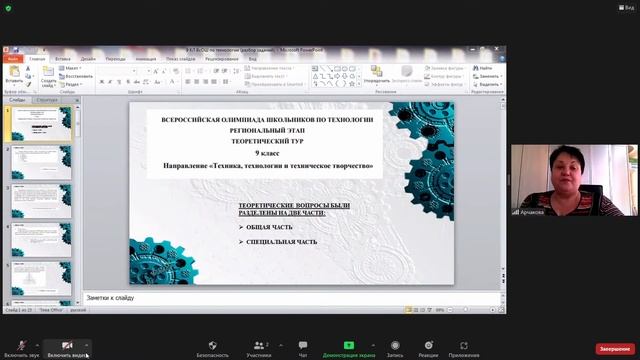640x360 pixels.
Task: Open the Макет layout dropdown
Action: tap(70, 68)
